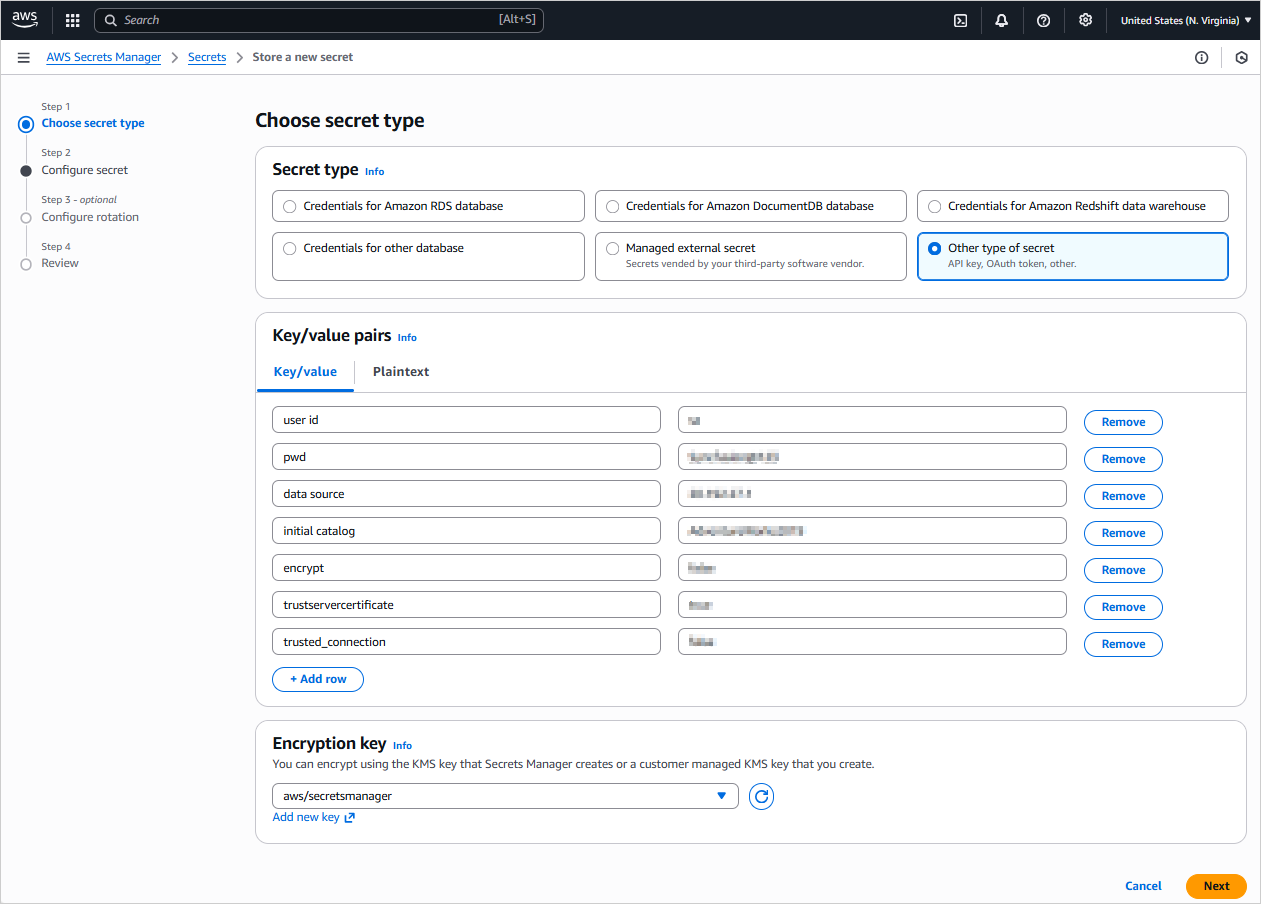Open the United States (N. Virginia) region selector
This screenshot has width=1261, height=904.
pos(1185,20)
